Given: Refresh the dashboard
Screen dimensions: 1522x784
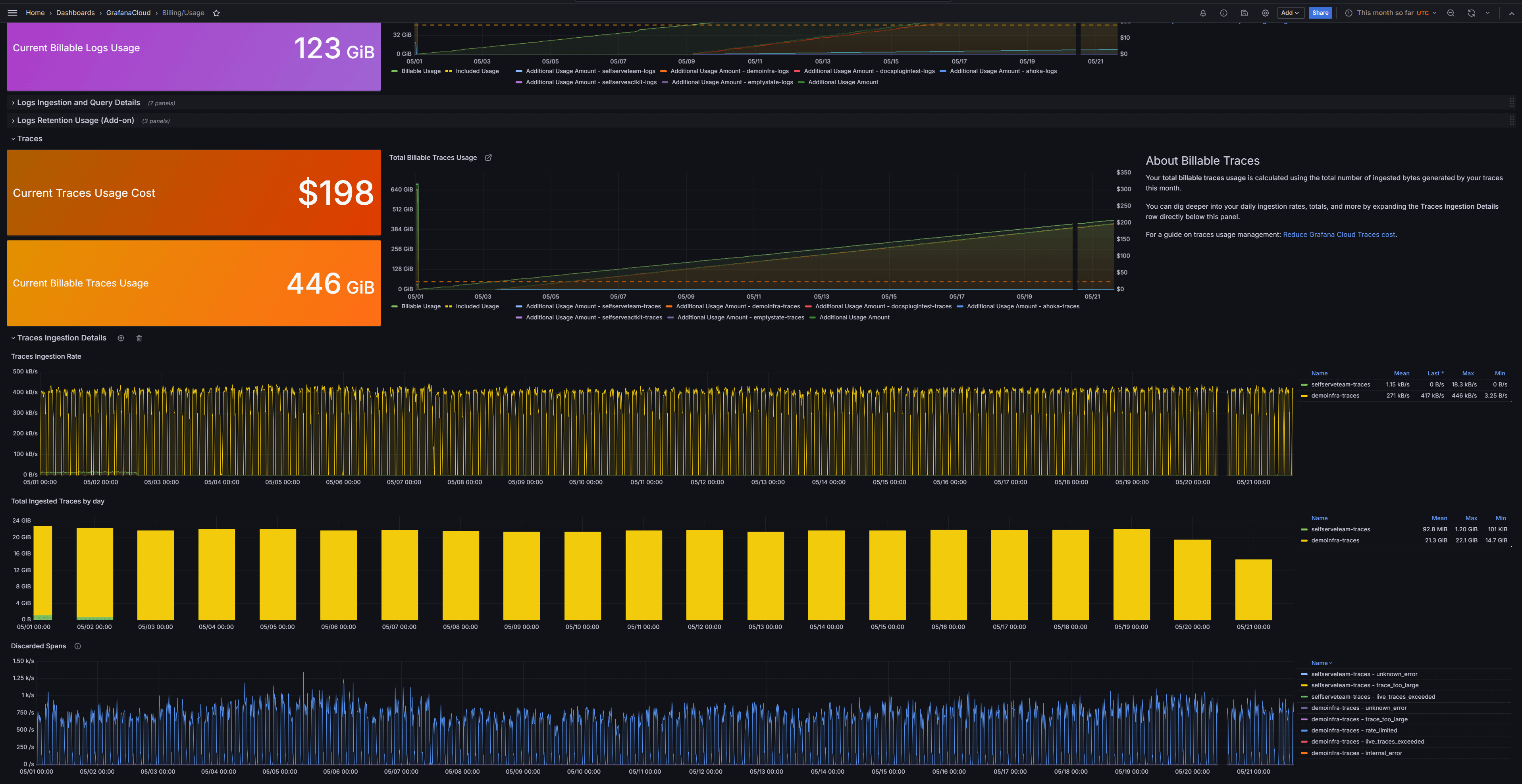Looking at the screenshot, I should (1471, 13).
